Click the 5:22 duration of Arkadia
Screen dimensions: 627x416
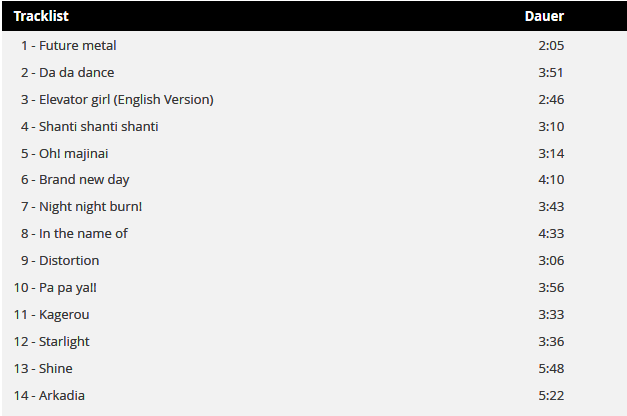point(552,396)
